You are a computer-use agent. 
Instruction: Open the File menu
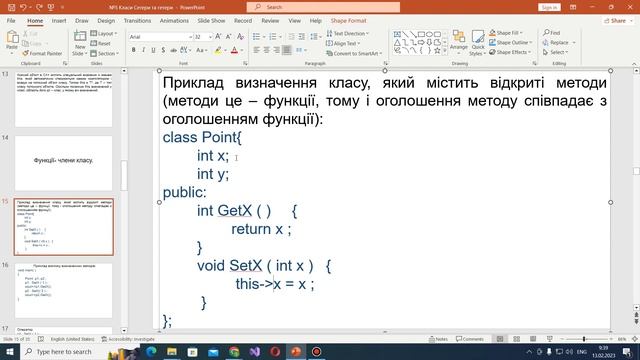(11, 20)
